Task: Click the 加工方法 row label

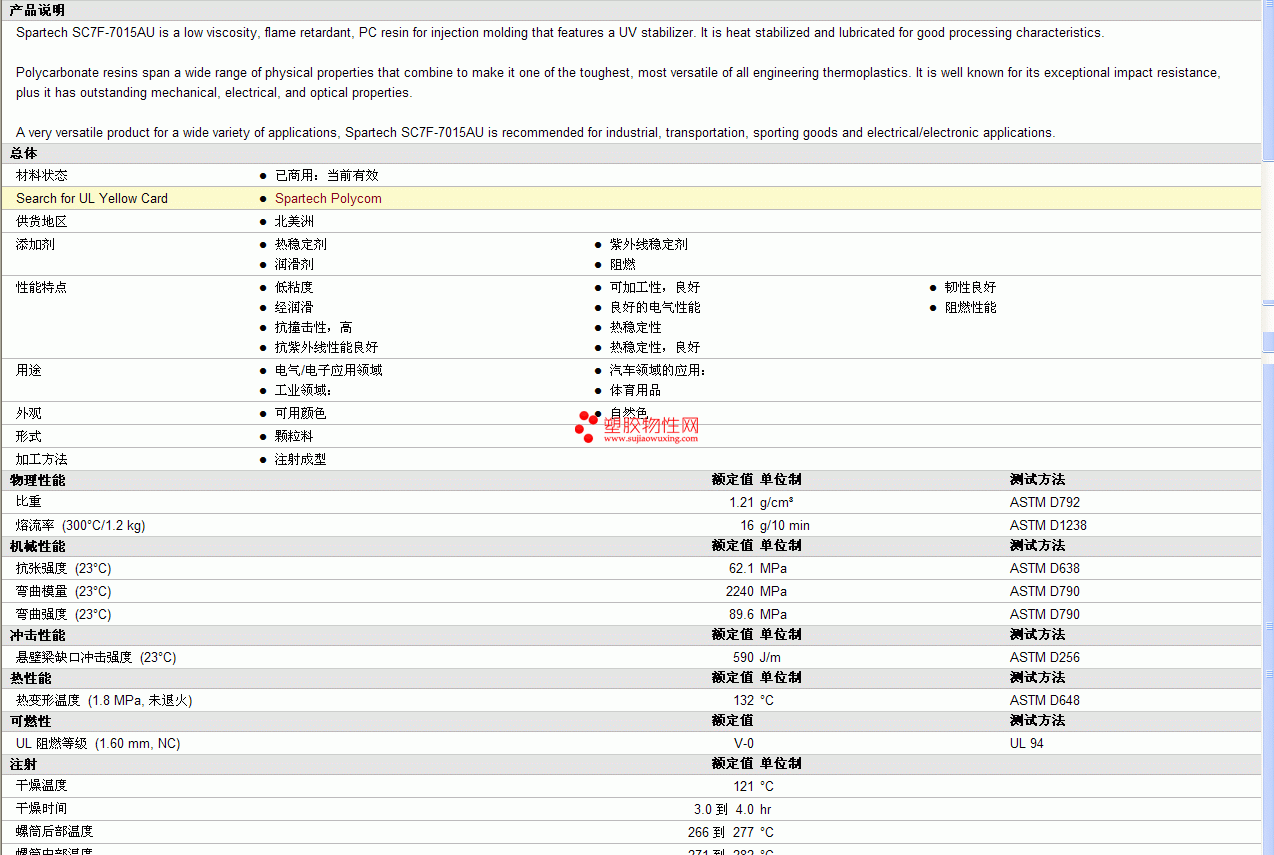Action: pyautogui.click(x=42, y=459)
